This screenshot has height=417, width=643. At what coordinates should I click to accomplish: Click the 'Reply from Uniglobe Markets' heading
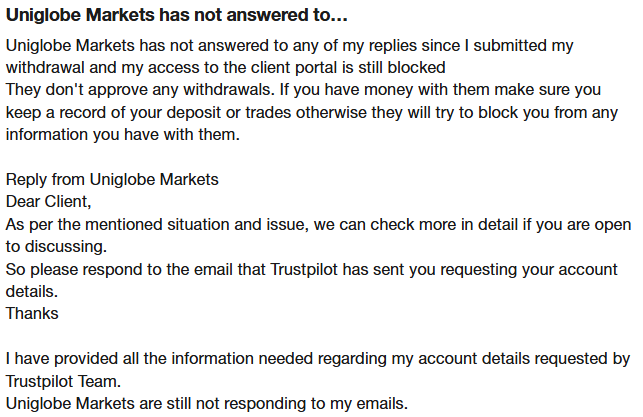112,179
